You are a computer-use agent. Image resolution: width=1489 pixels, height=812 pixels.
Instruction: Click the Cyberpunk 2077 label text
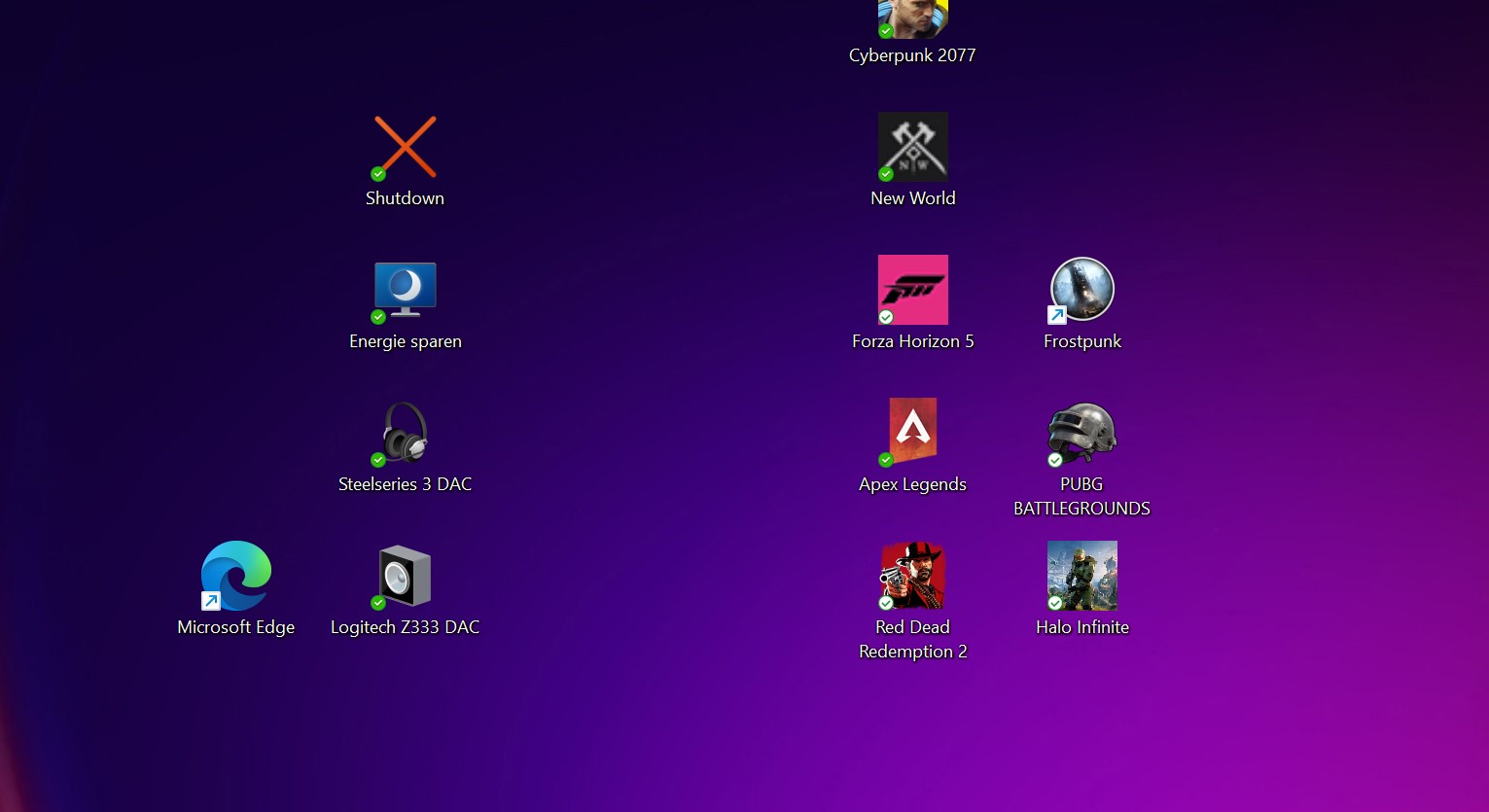[x=912, y=55]
